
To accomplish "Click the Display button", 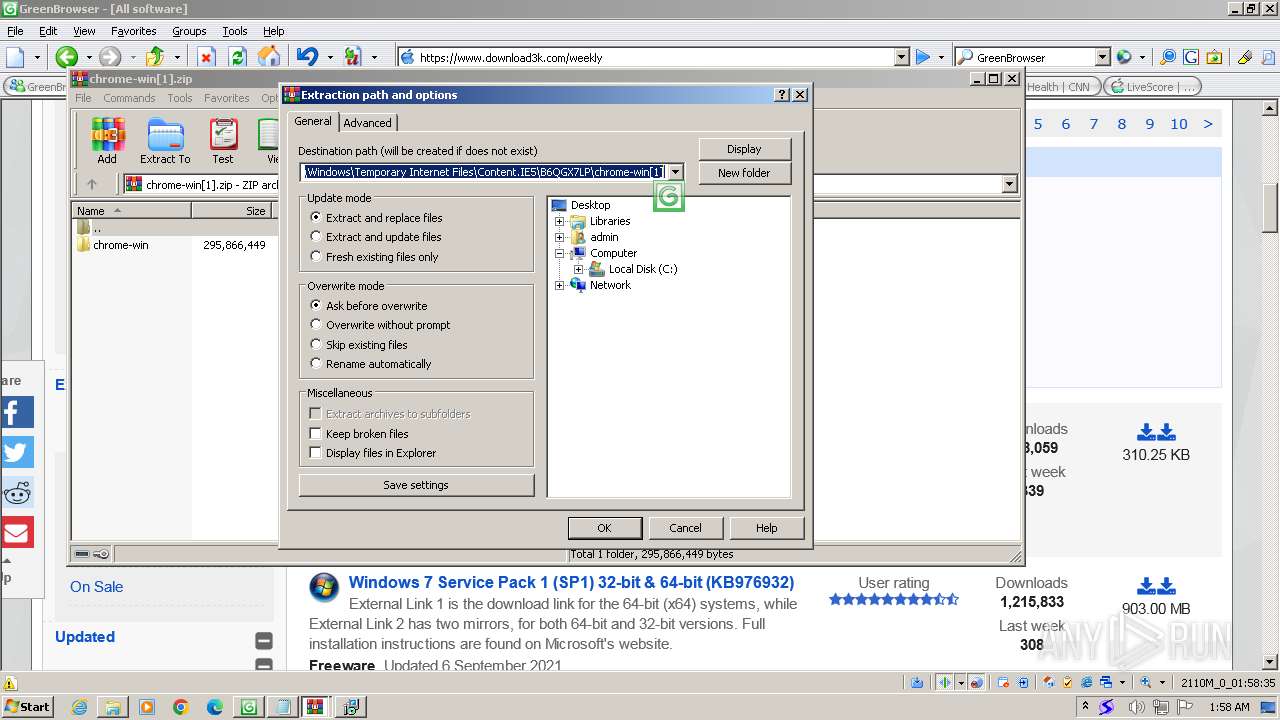I will 744,149.
